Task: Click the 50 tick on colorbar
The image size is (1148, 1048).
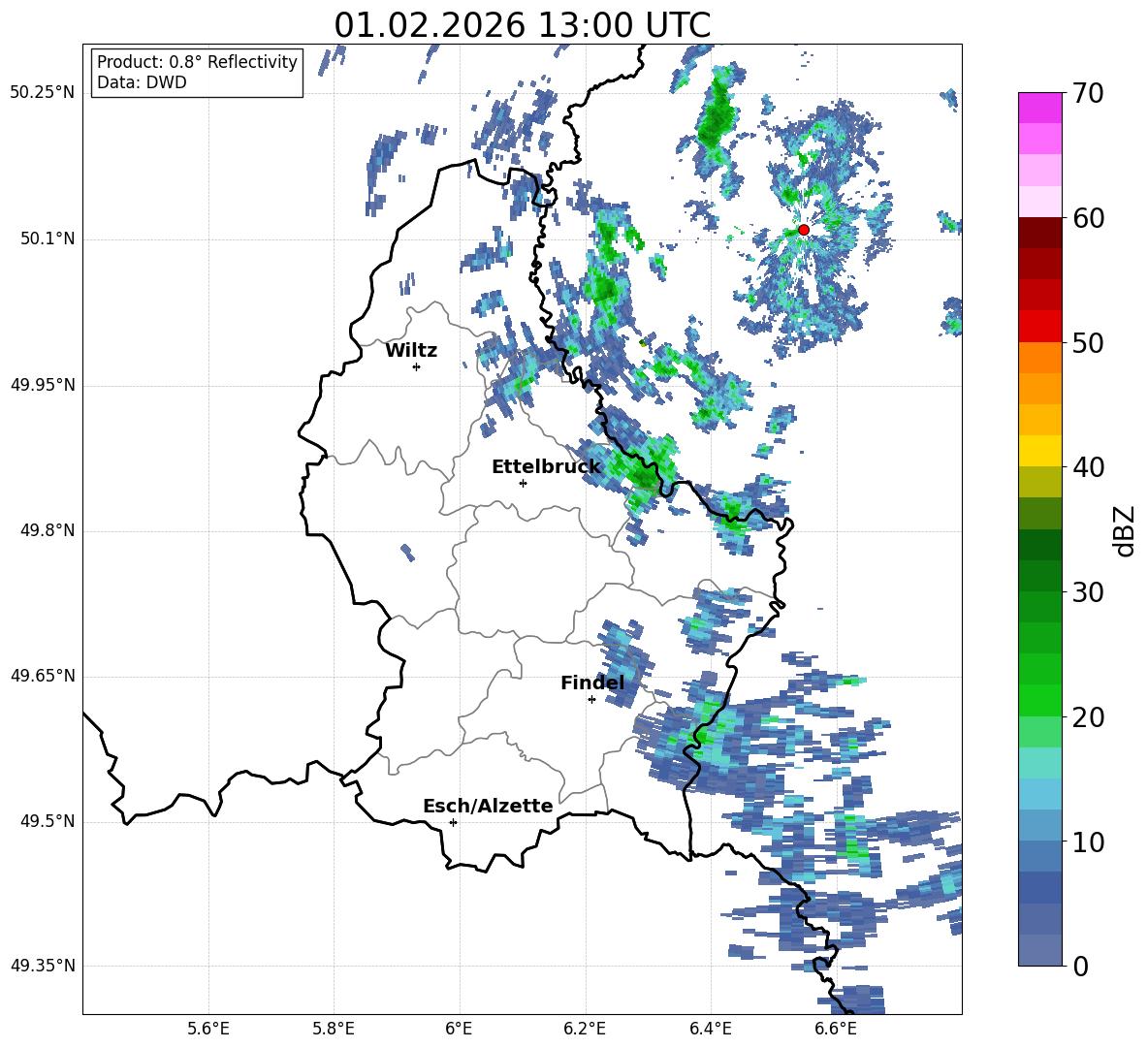Action: [x=1088, y=343]
